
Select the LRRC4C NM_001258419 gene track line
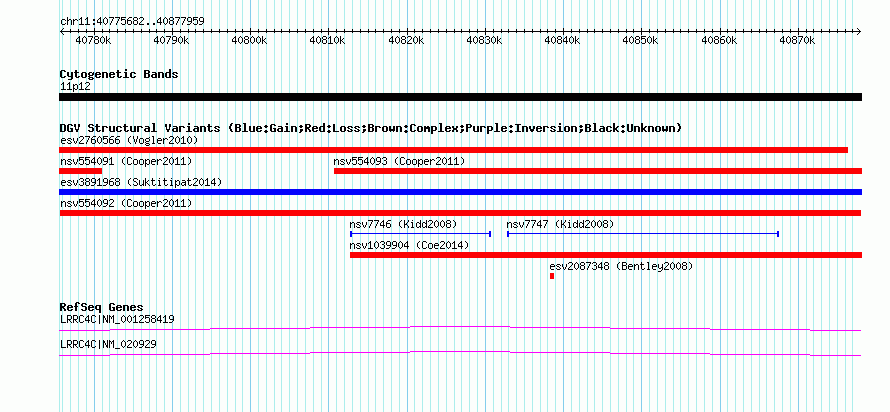point(460,329)
